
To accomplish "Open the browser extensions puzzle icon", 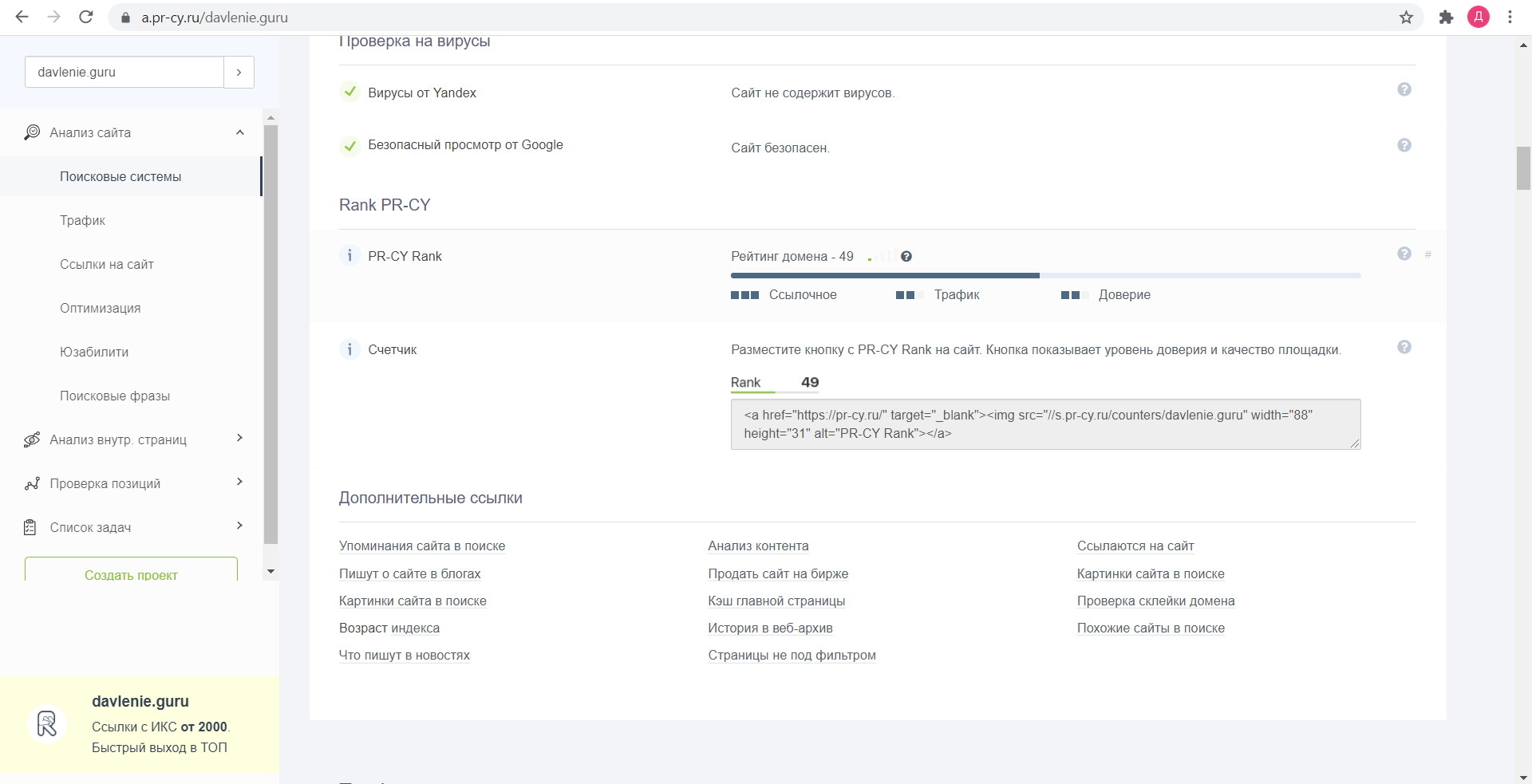I will 1446,17.
